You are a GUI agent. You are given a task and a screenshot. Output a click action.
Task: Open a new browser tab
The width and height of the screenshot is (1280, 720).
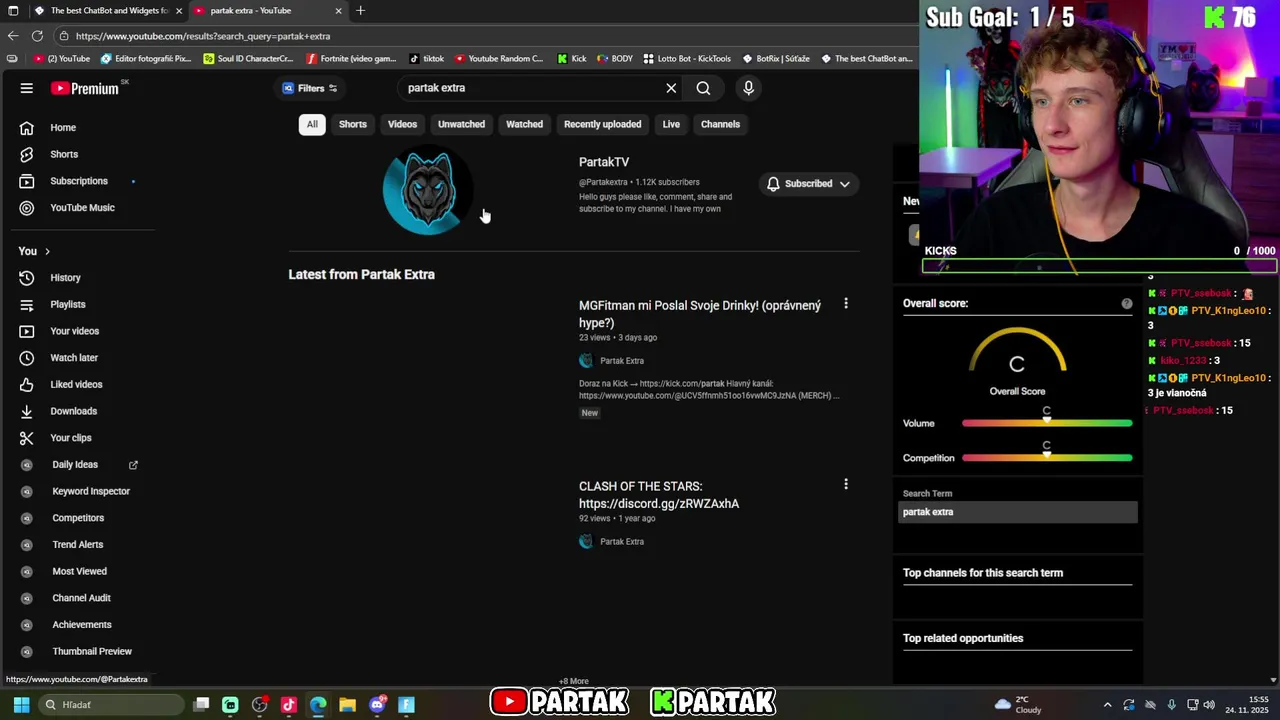tap(360, 11)
